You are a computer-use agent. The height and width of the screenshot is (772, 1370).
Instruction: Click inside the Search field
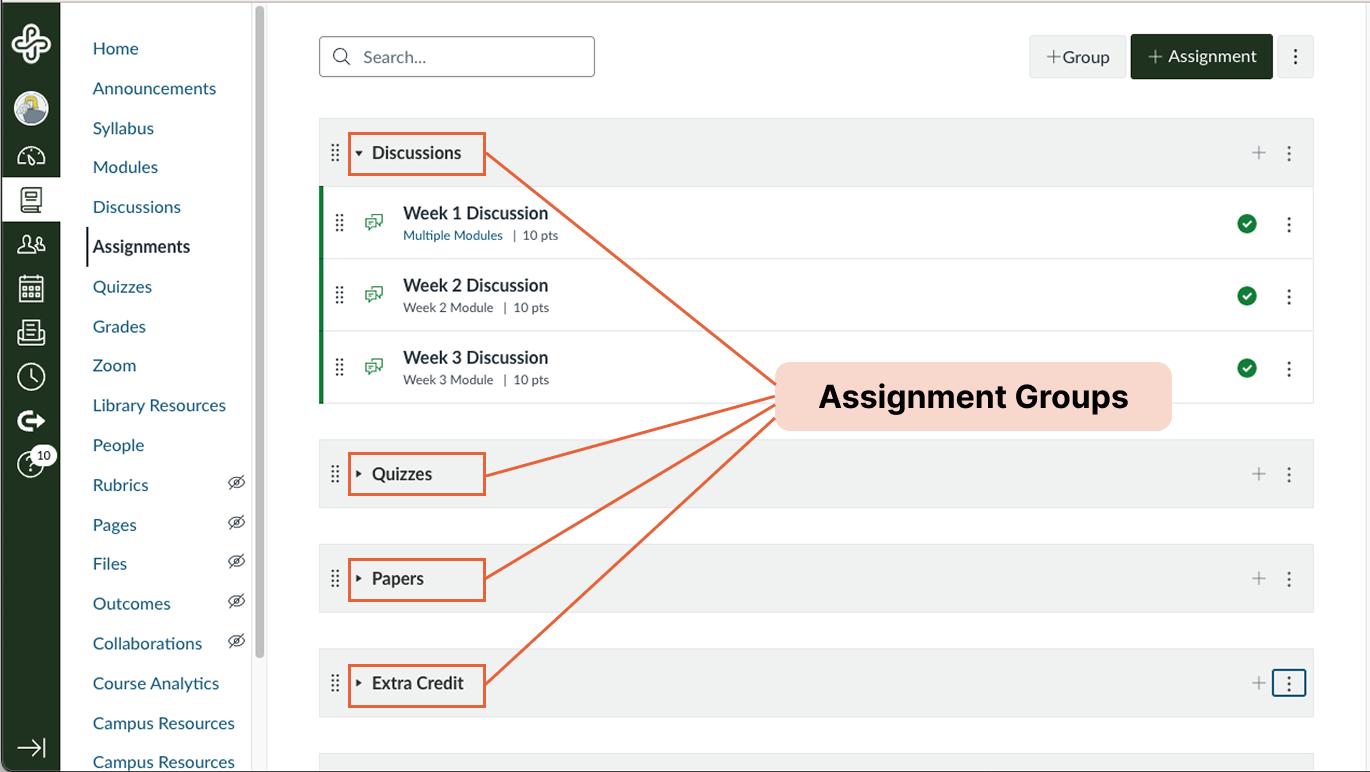pos(456,56)
